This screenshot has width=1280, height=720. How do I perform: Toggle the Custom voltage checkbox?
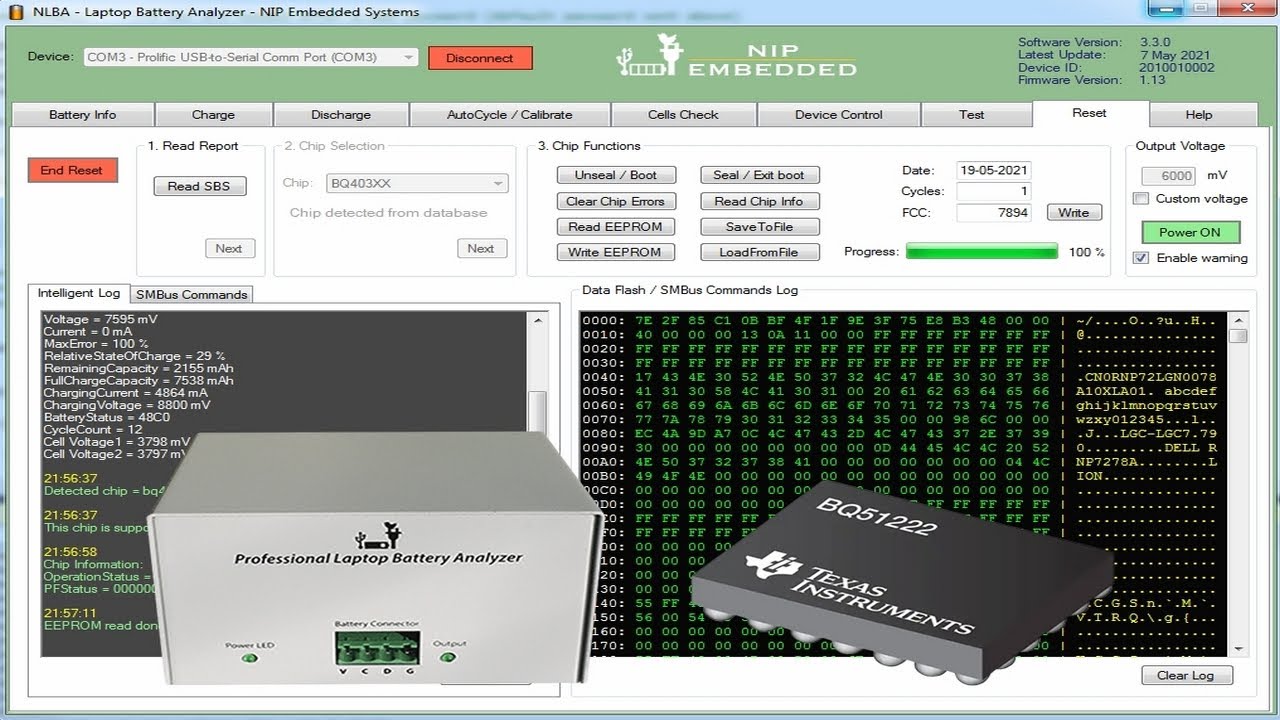tap(1141, 199)
